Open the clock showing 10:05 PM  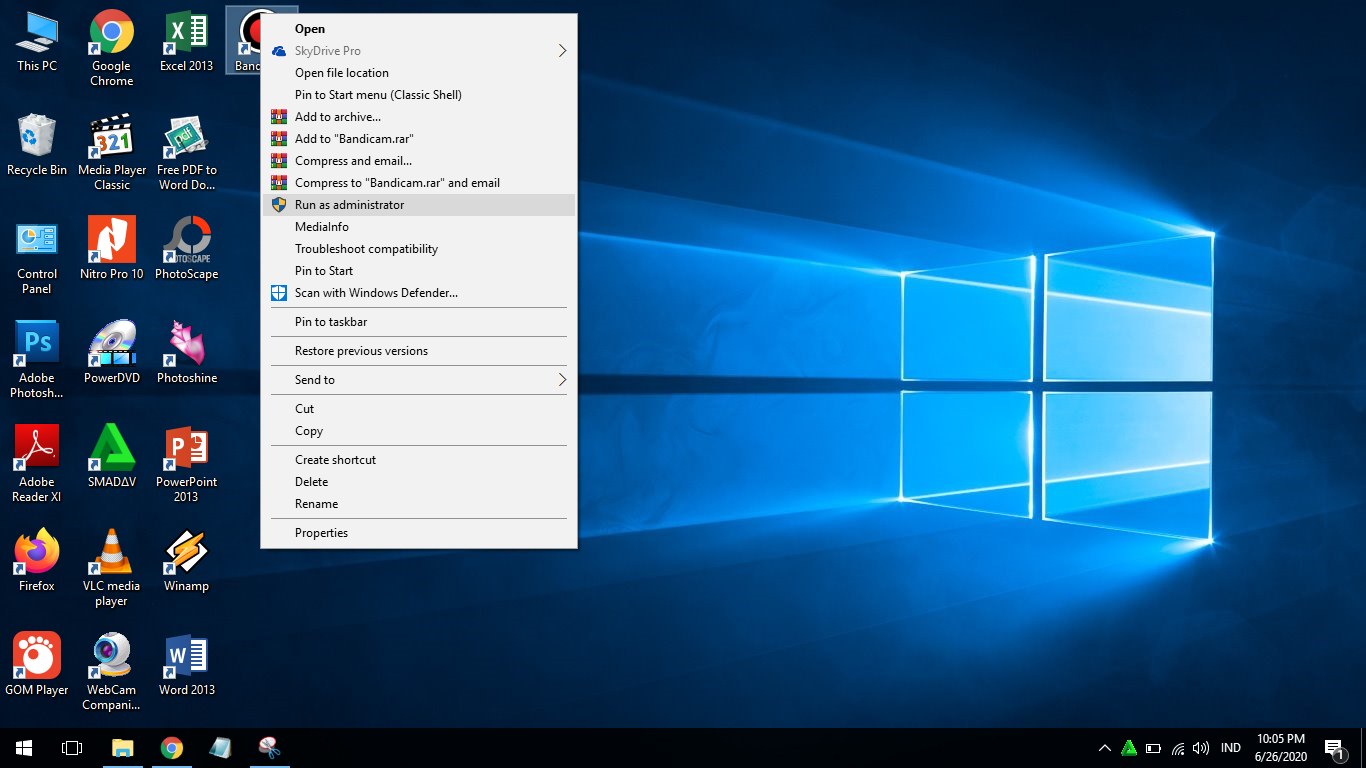[1281, 748]
